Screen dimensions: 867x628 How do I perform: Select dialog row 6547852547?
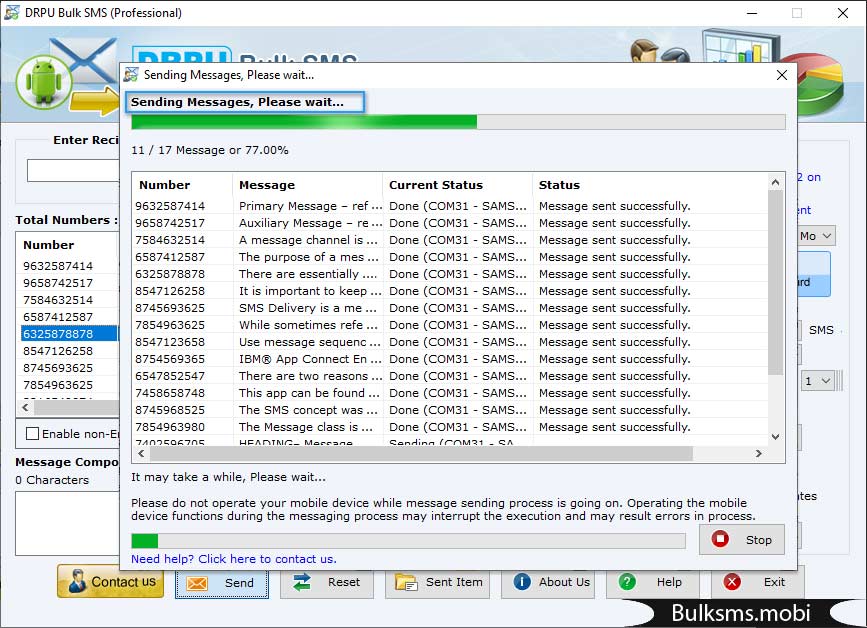[450, 376]
